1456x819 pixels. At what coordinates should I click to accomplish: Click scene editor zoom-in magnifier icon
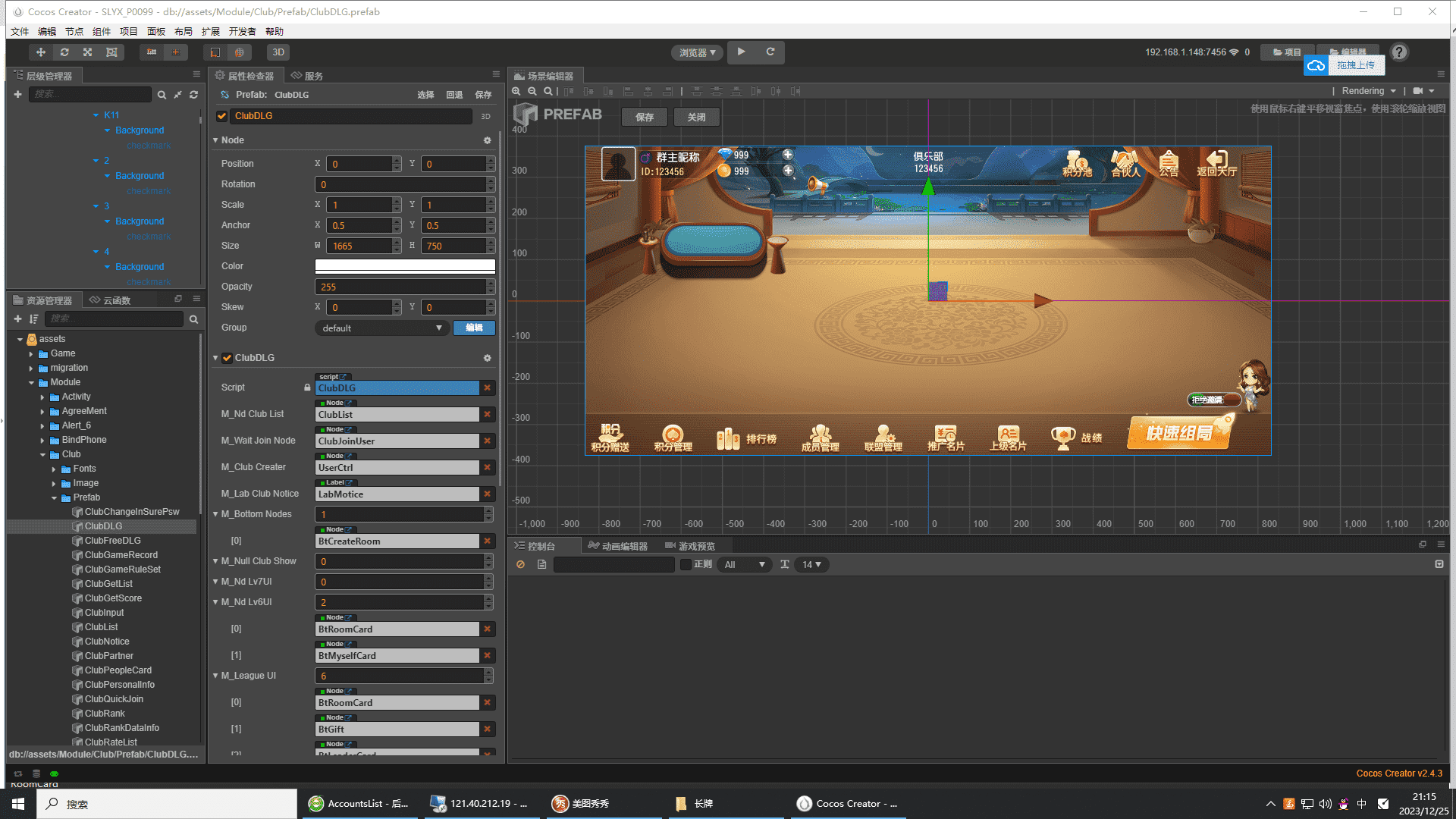[x=516, y=91]
